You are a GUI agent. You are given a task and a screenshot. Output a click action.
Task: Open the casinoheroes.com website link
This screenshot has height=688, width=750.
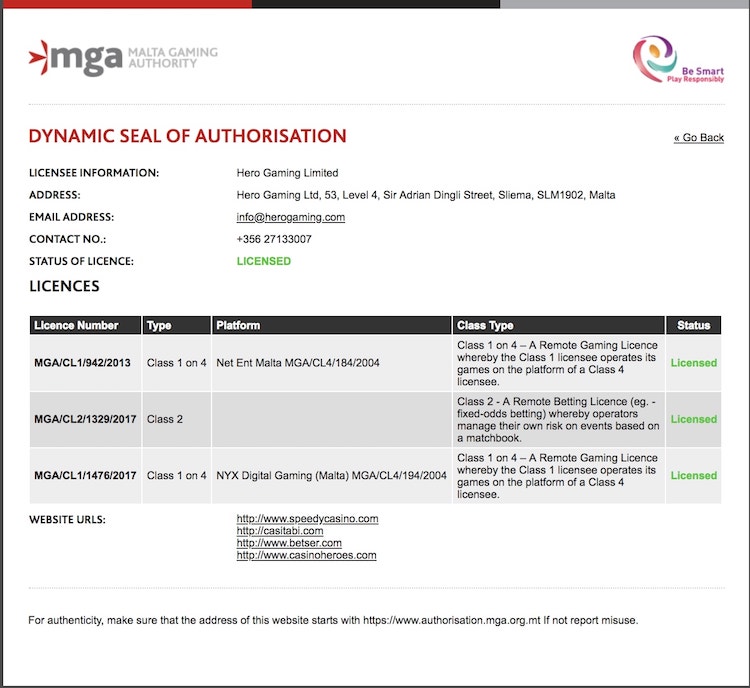306,555
